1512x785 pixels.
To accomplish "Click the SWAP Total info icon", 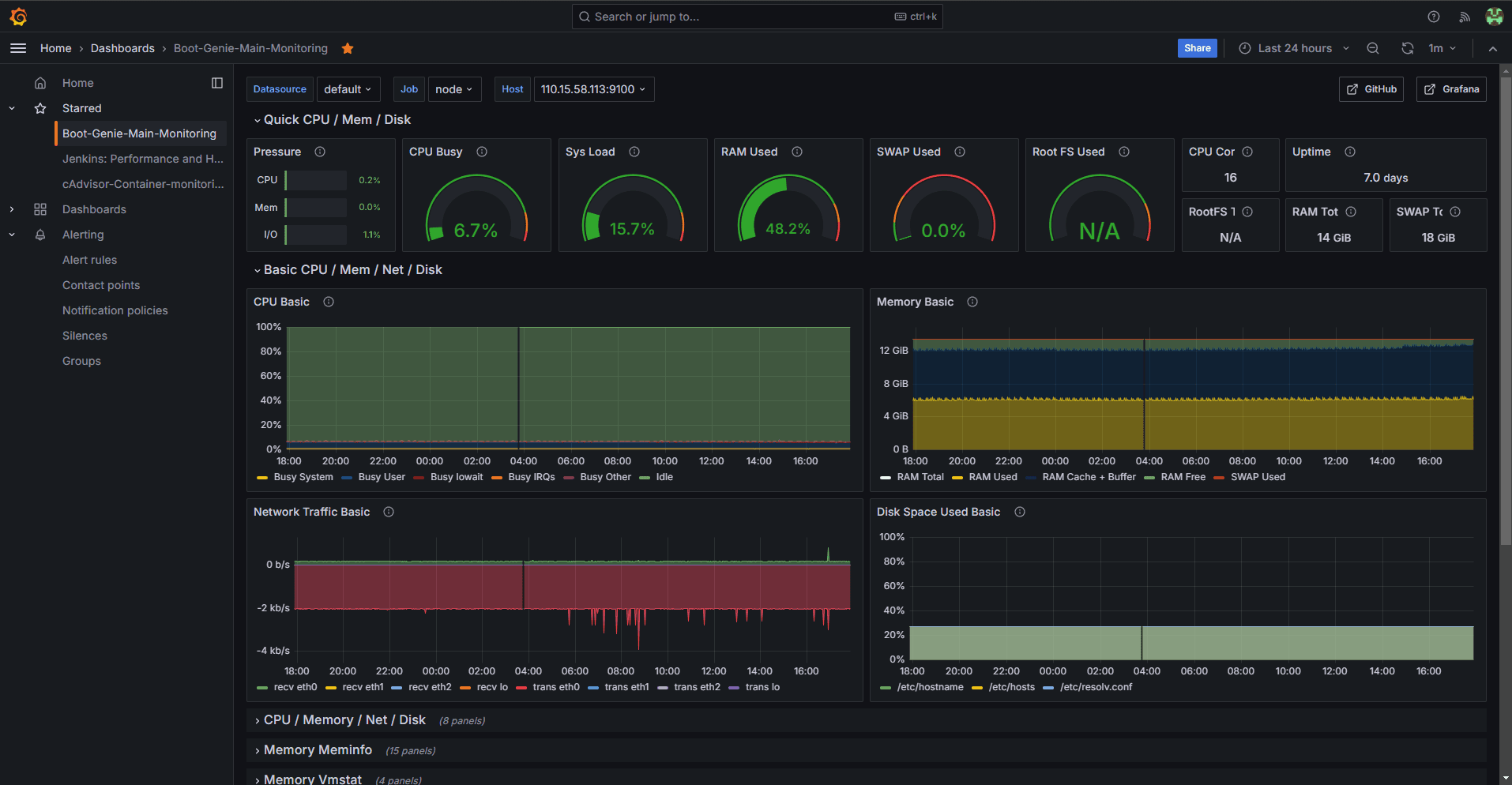I will point(1455,212).
